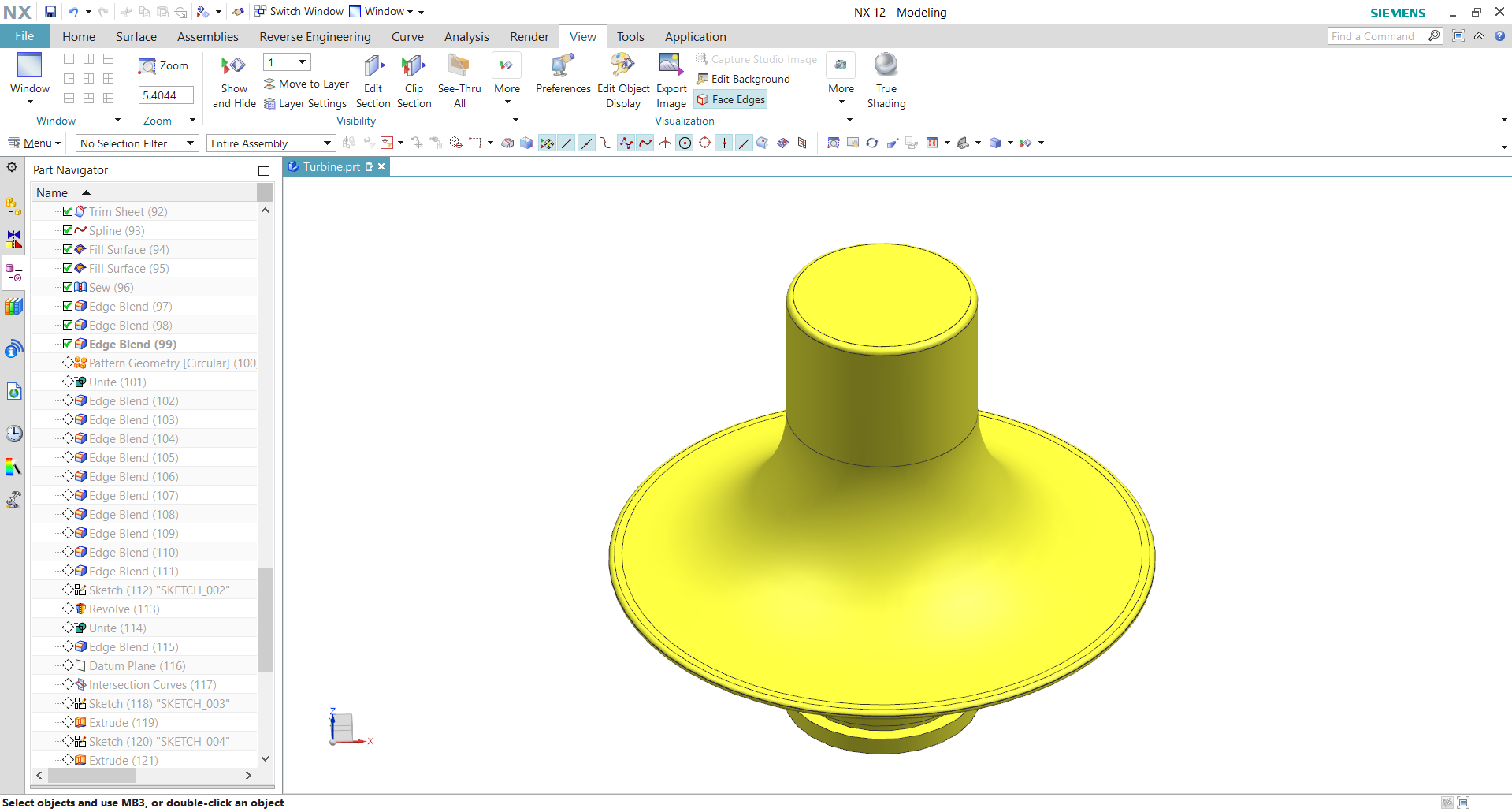Click the Window layout icon

30,65
